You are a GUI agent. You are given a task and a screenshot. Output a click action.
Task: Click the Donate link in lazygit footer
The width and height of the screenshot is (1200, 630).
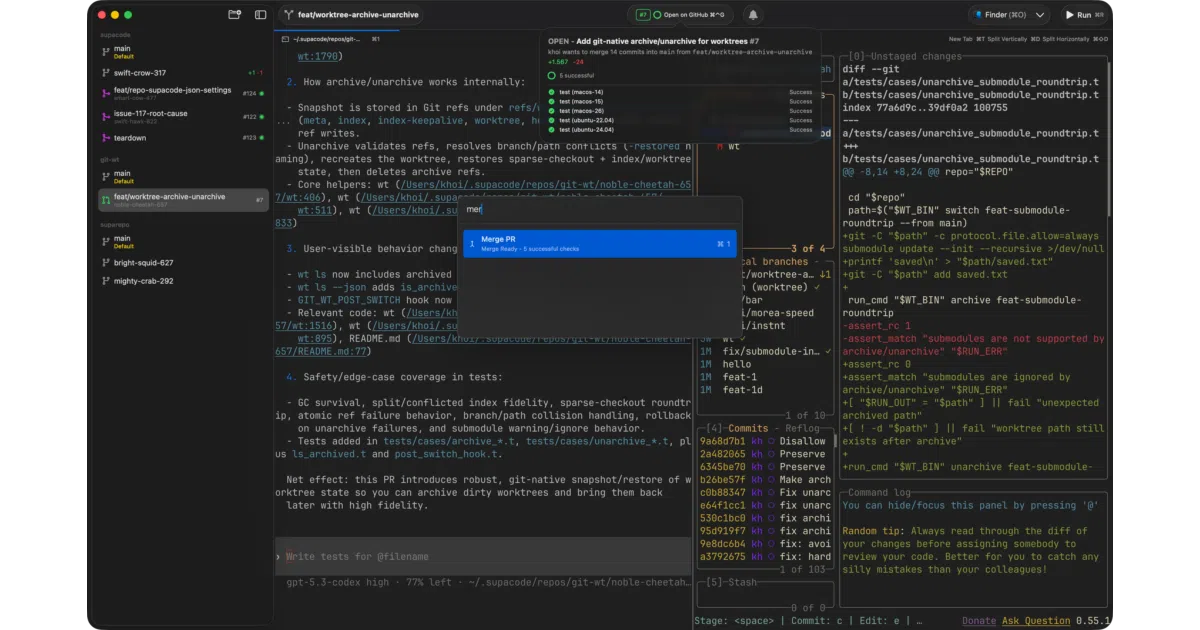(979, 621)
